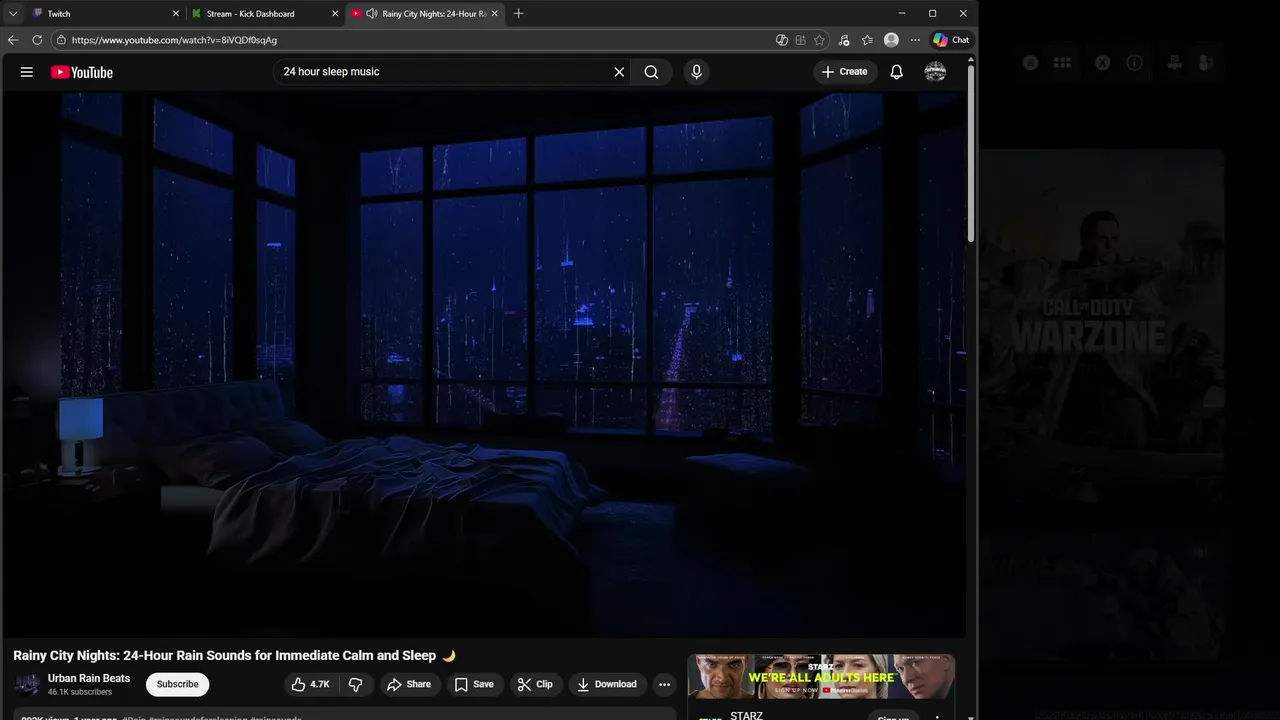Click info icon in background window
1280x720 pixels.
[1135, 62]
